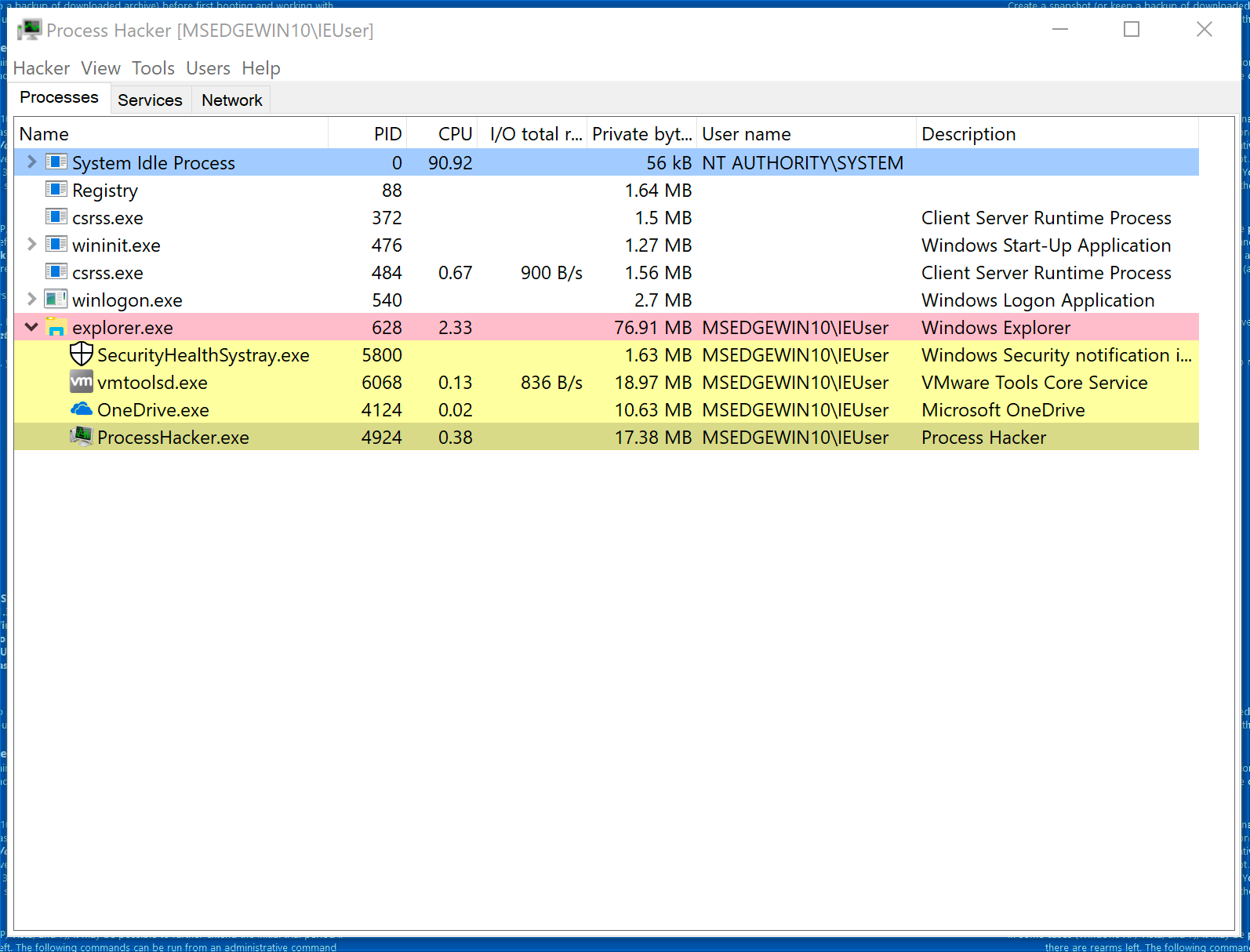
Task: Switch to the Services tab
Action: 150,100
